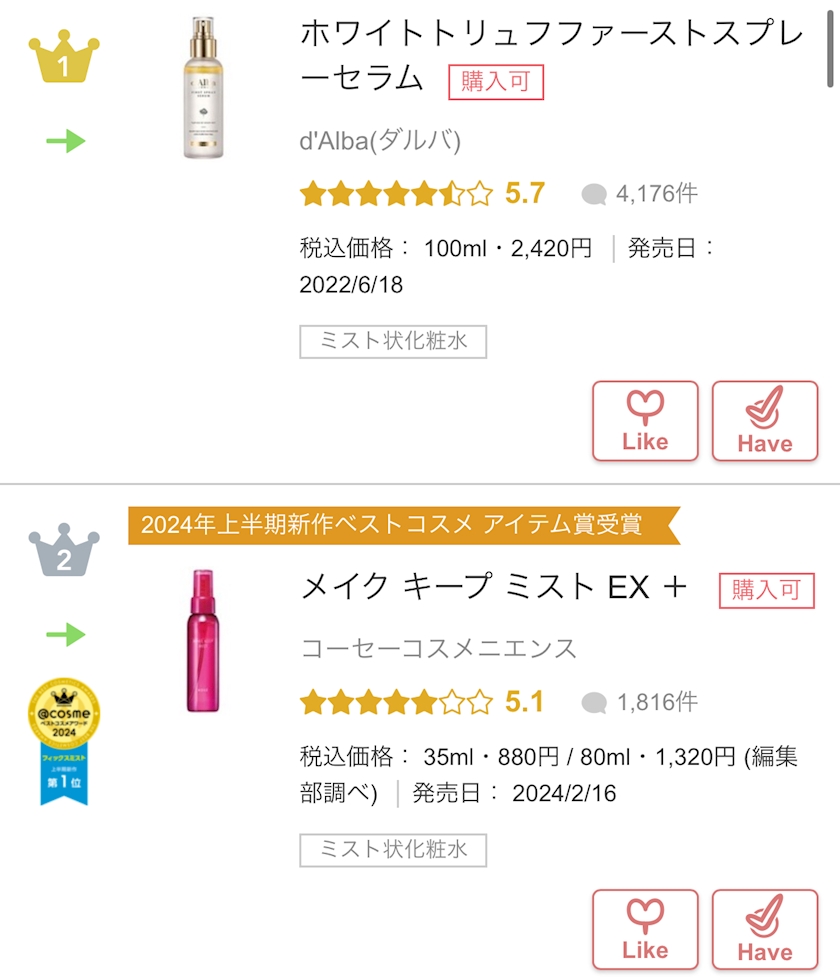840x978 pixels.
Task: Like the メイク キープ ミスト EX +
Action: [x=645, y=930]
